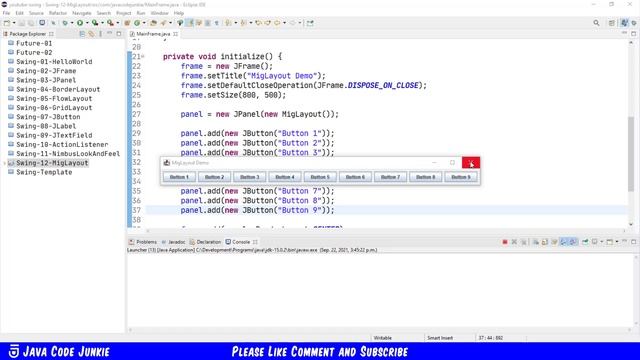This screenshot has height=360, width=640.
Task: Click the New Java Class toolbar icon
Action: (x=137, y=23)
